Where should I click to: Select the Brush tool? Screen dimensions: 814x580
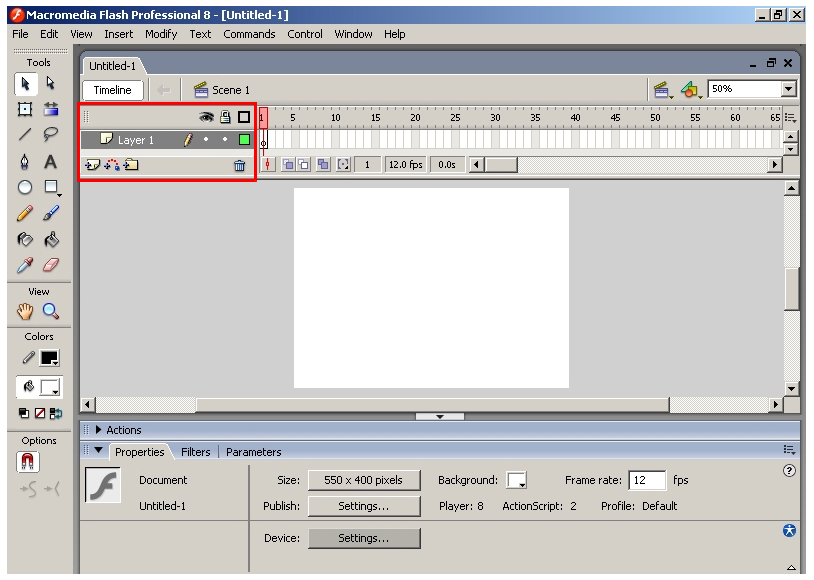(x=51, y=213)
